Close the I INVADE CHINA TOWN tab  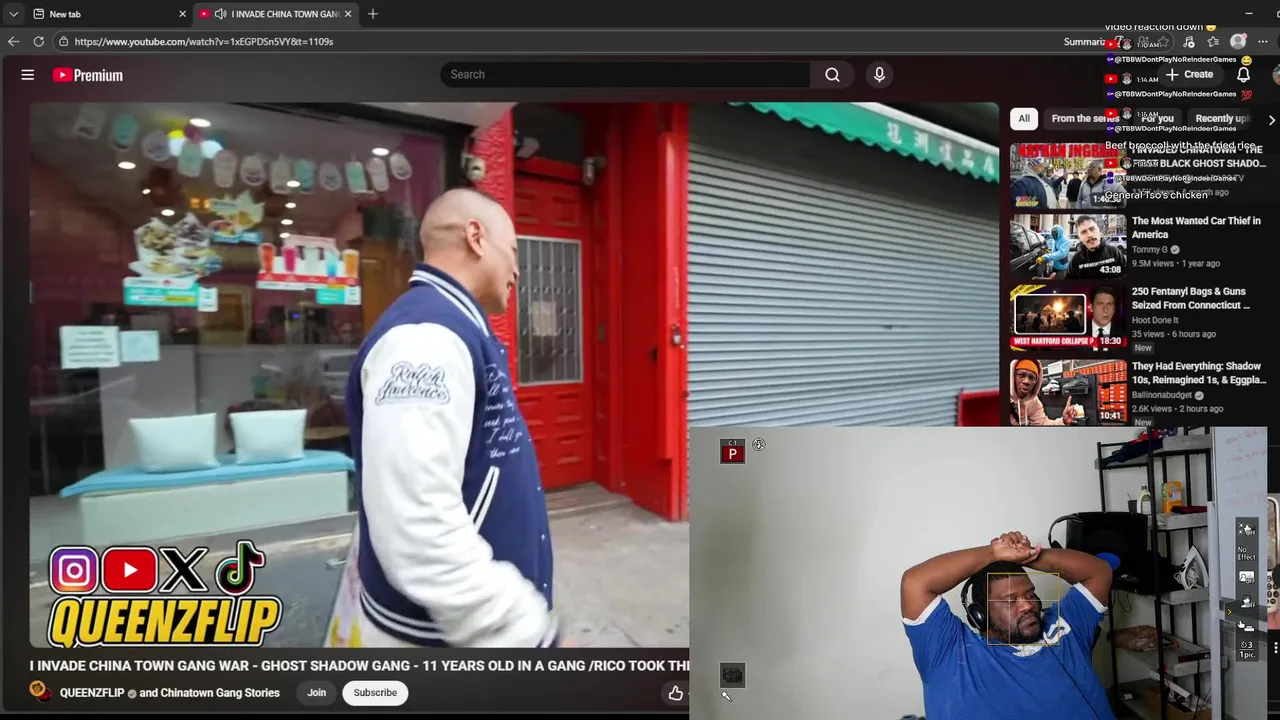tap(348, 14)
